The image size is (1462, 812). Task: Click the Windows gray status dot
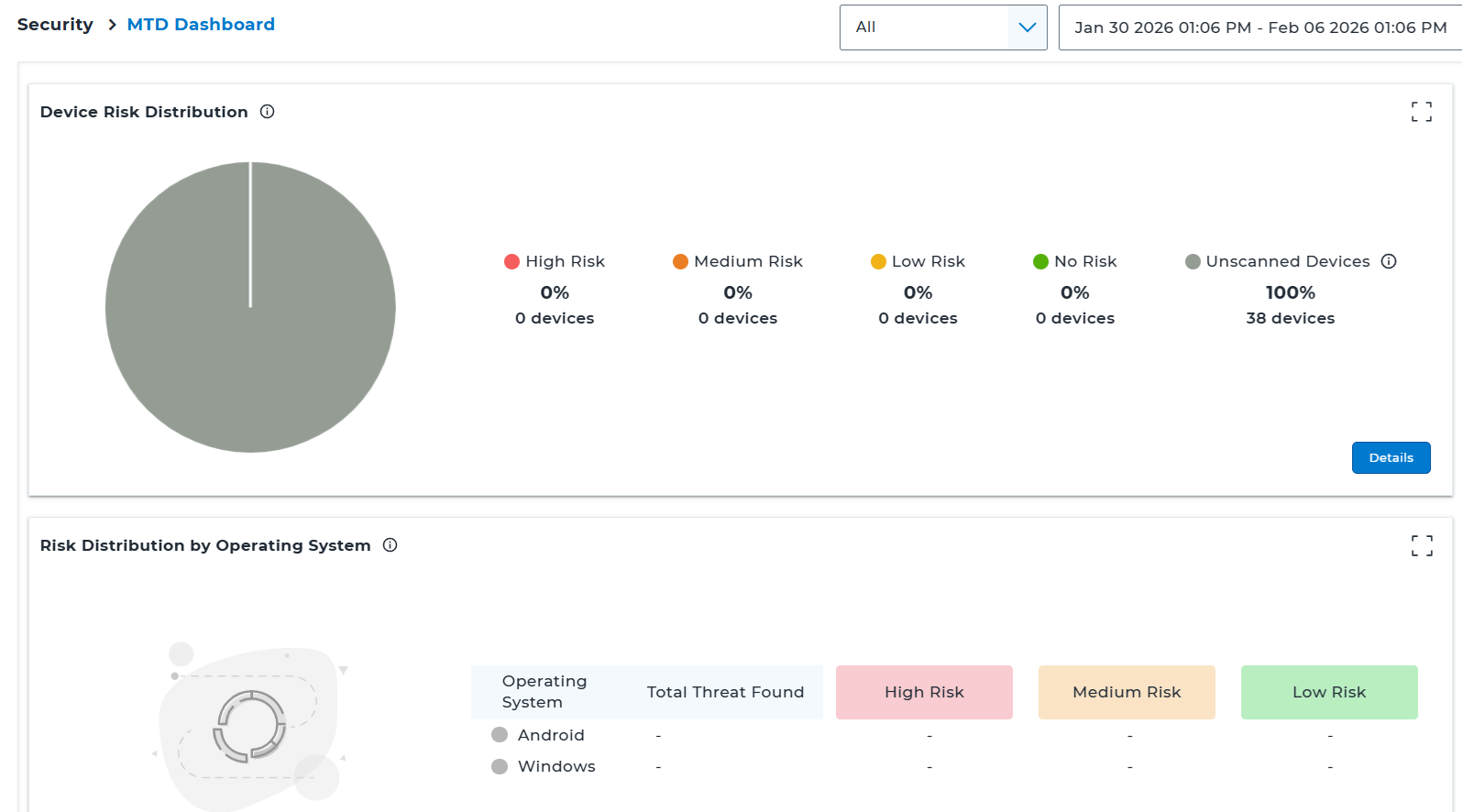coord(500,766)
